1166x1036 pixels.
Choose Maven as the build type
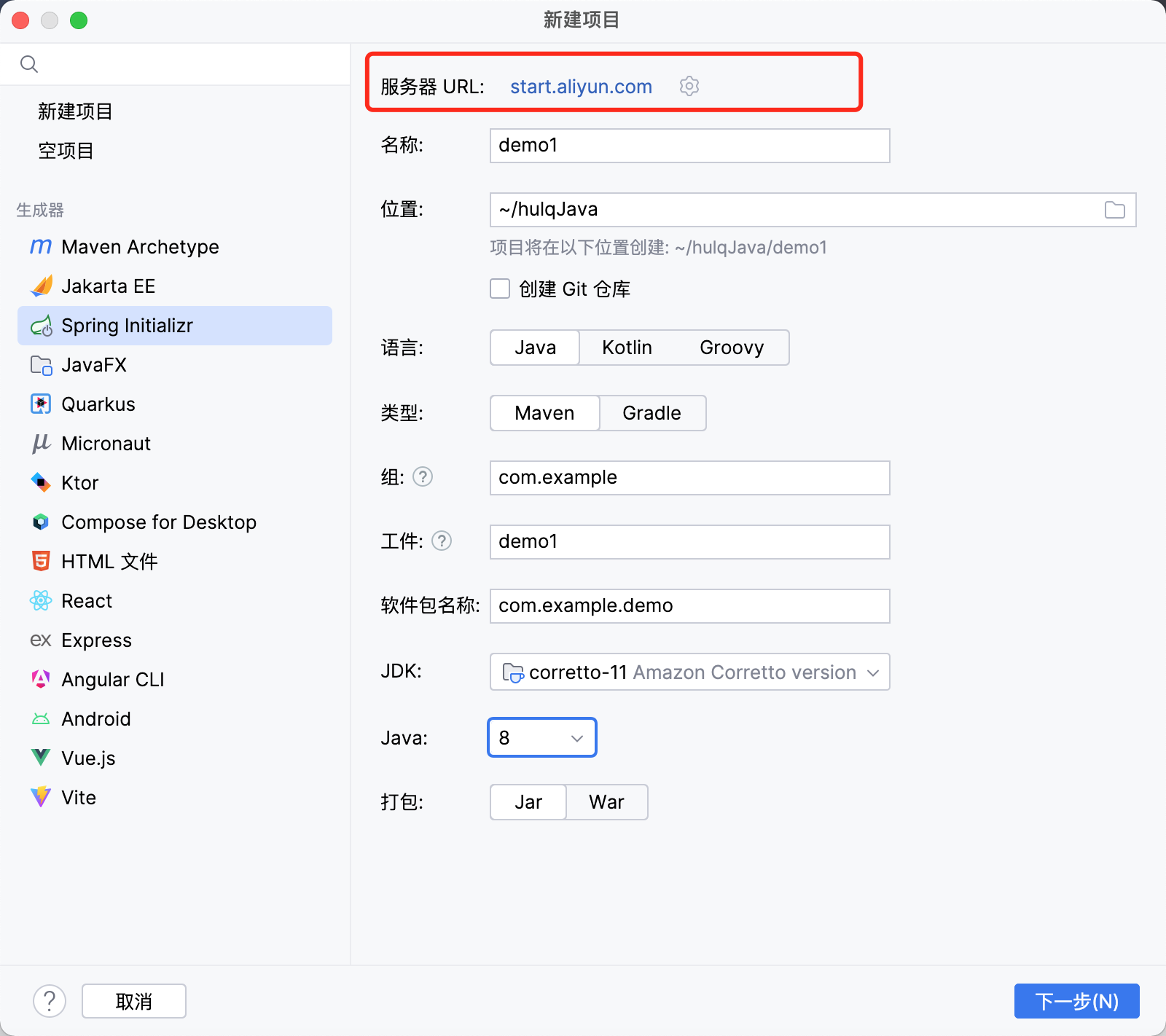click(544, 413)
